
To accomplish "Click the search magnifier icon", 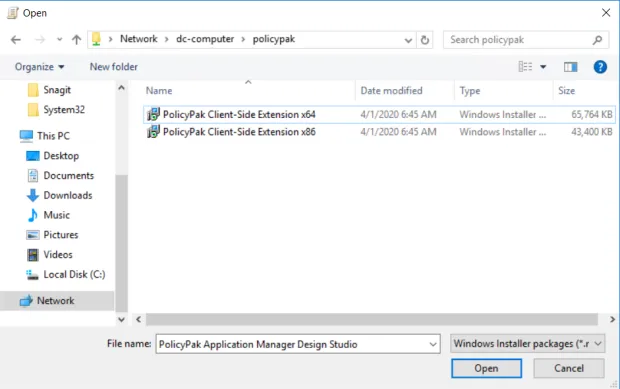I will tap(597, 40).
